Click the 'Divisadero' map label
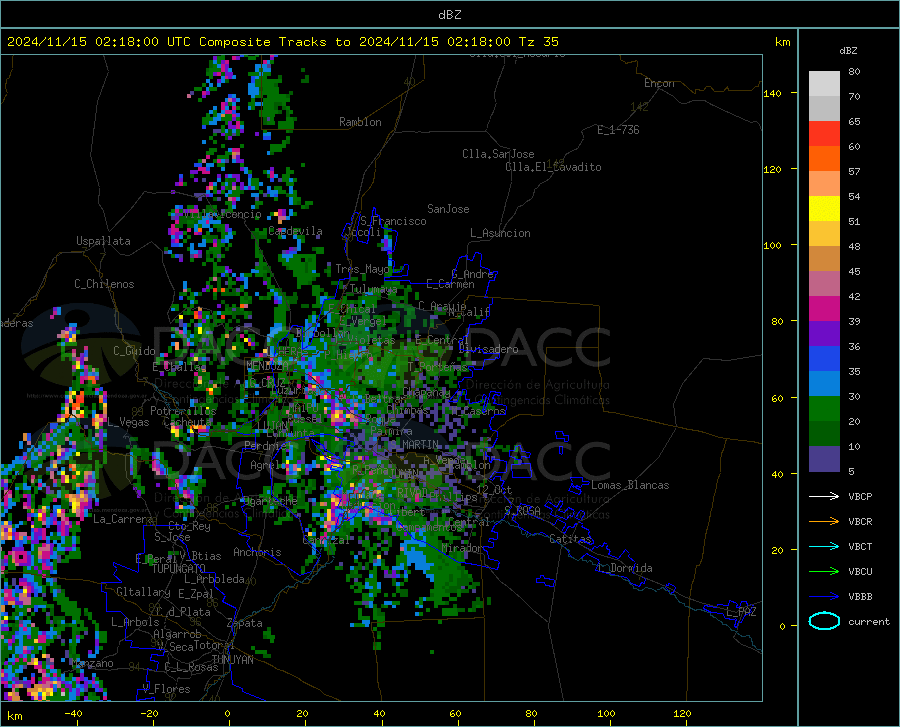Screen dimensions: 900x727 pyautogui.click(x=488, y=349)
